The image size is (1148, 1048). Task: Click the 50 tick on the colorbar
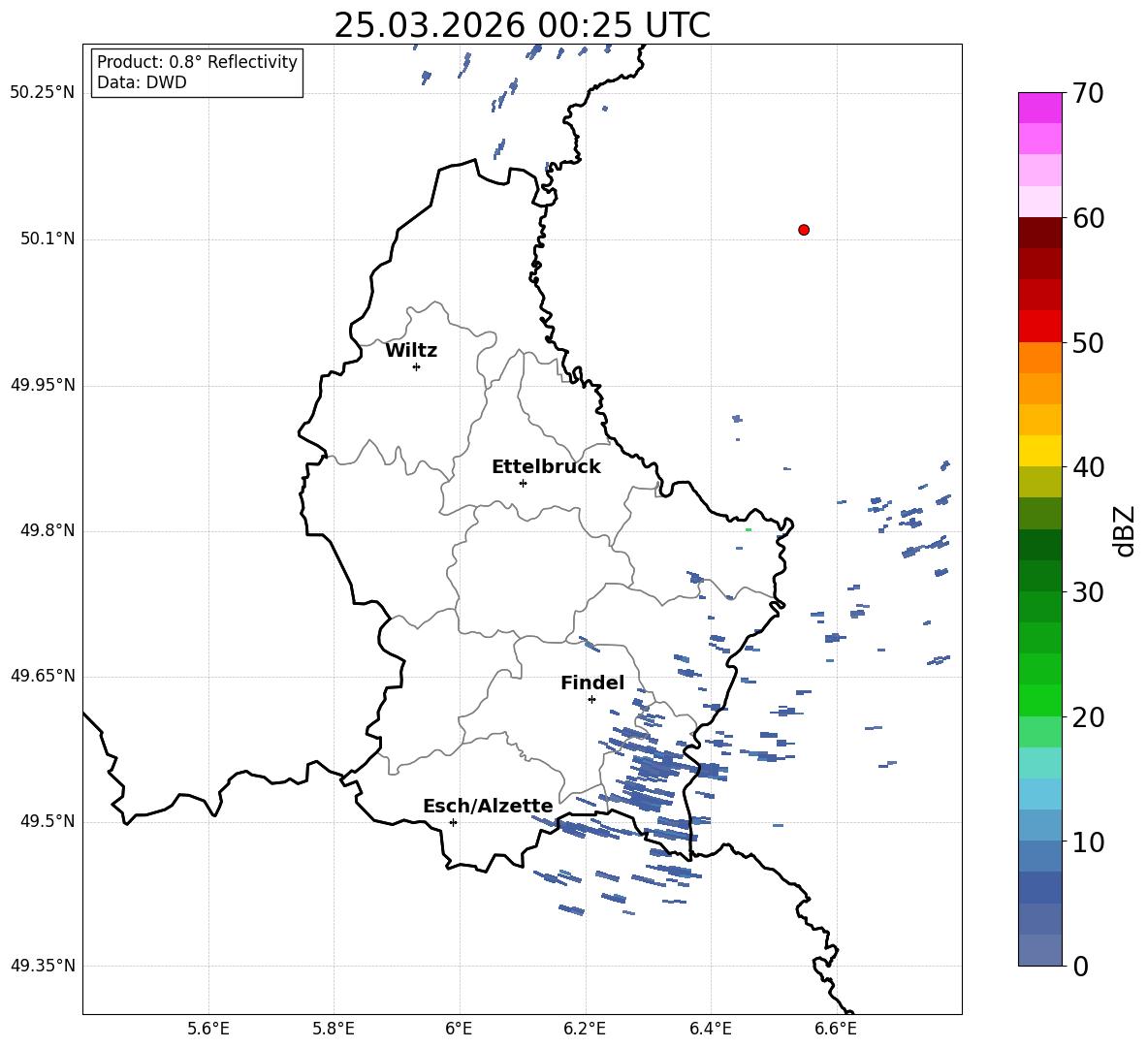(x=1087, y=342)
